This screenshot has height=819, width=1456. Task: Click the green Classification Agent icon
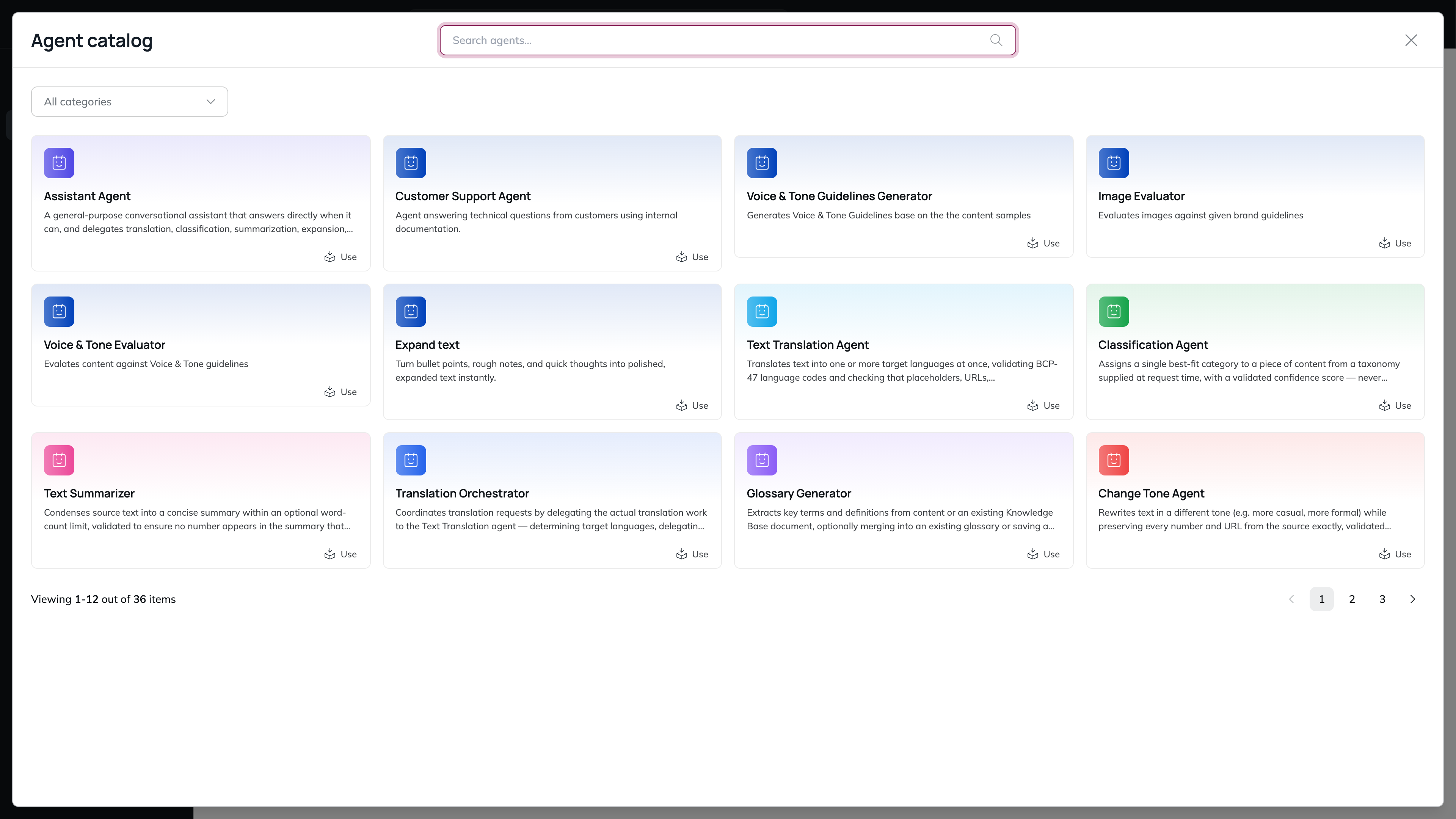(x=1114, y=311)
